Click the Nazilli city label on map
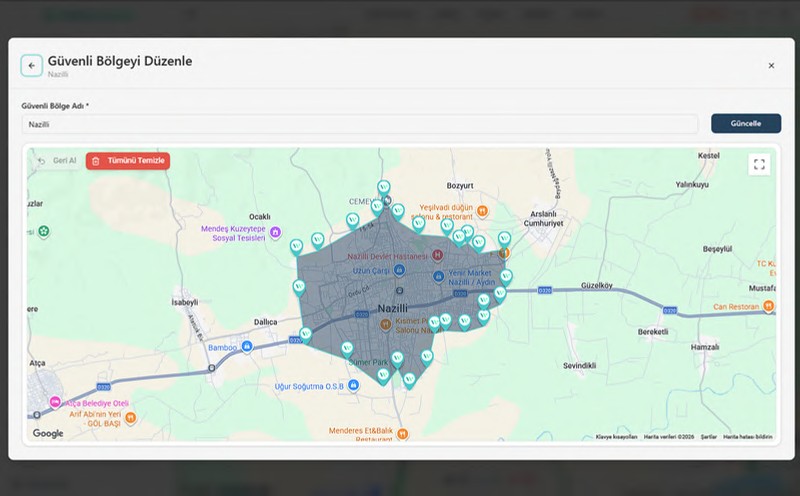Screen dimensions: 800x496 pos(392,308)
